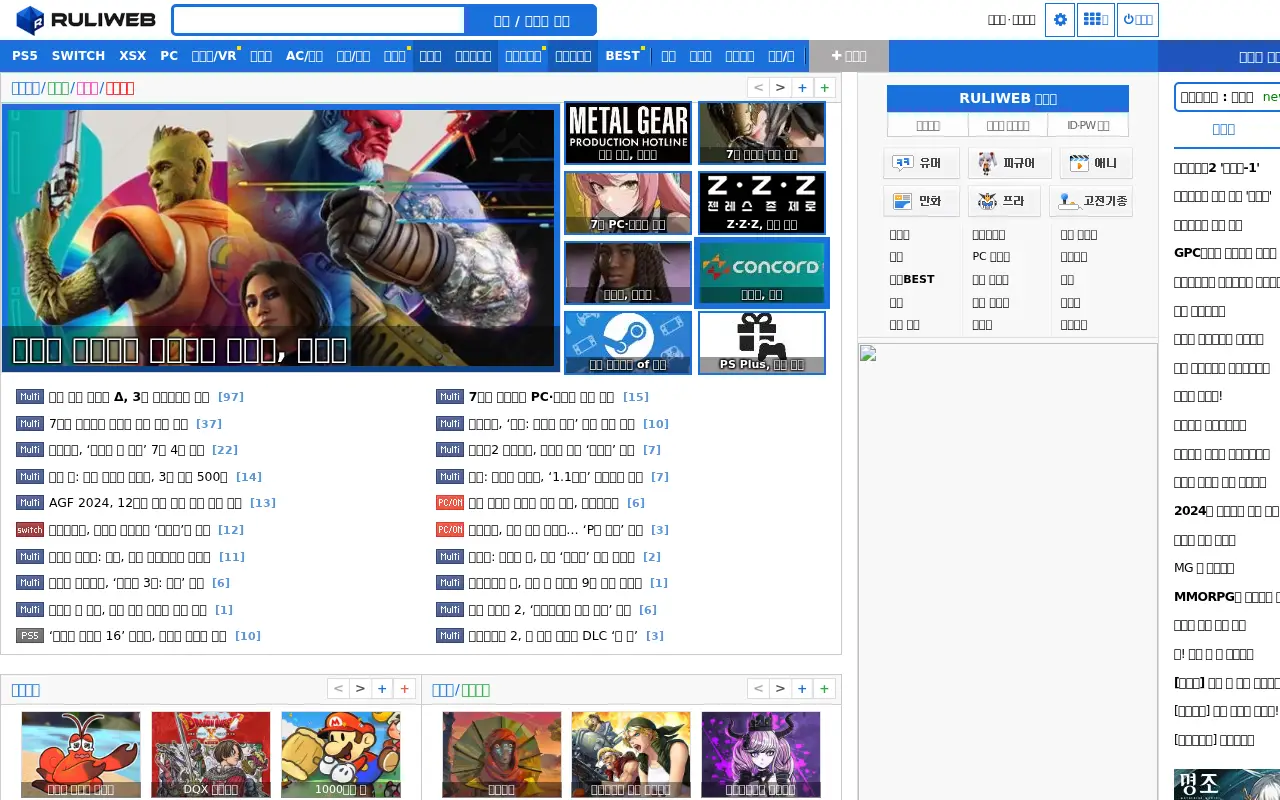Open the 고전기종 board with the joystick icon

click(1090, 201)
